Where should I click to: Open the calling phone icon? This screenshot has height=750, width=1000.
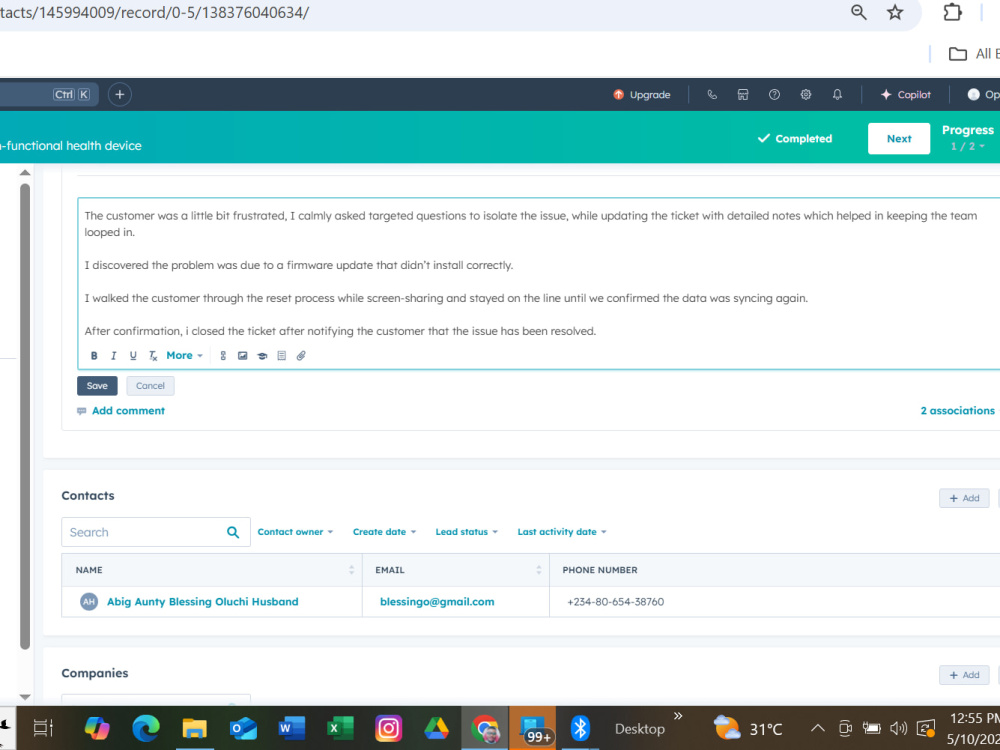(x=712, y=94)
